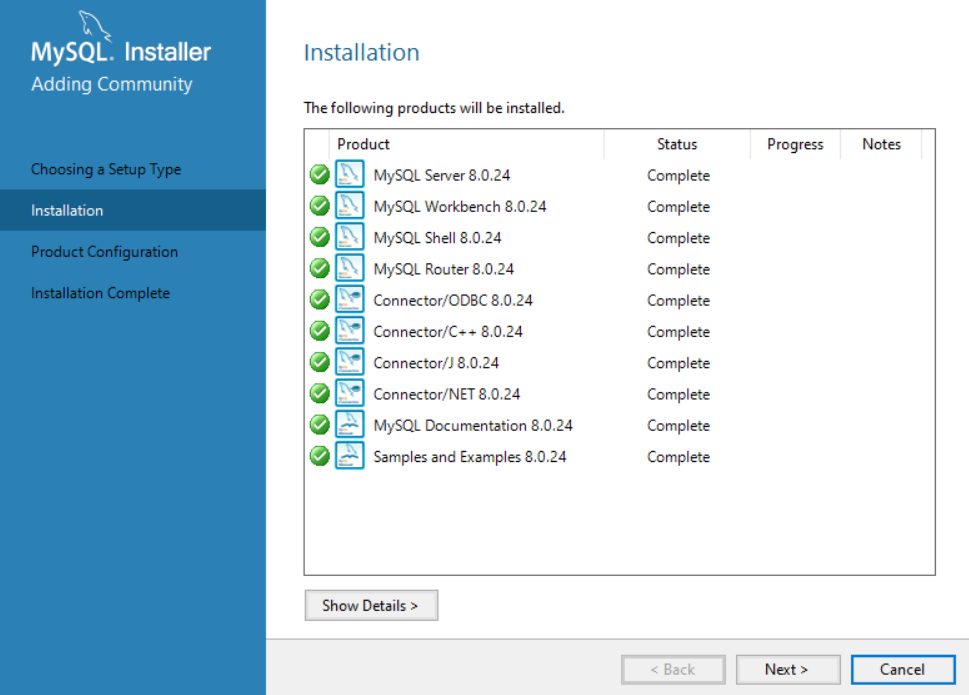Expand details with Show Details button

click(371, 605)
